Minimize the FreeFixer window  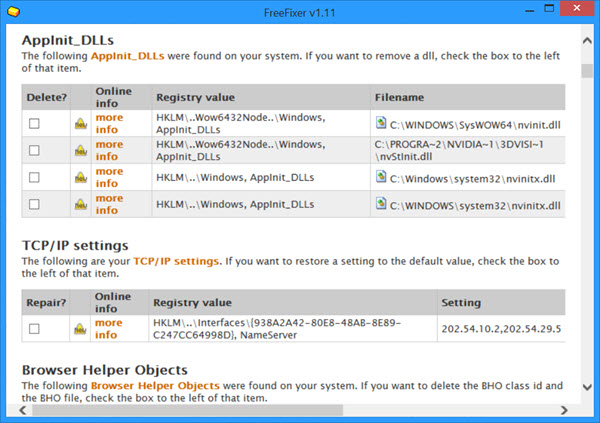point(530,9)
